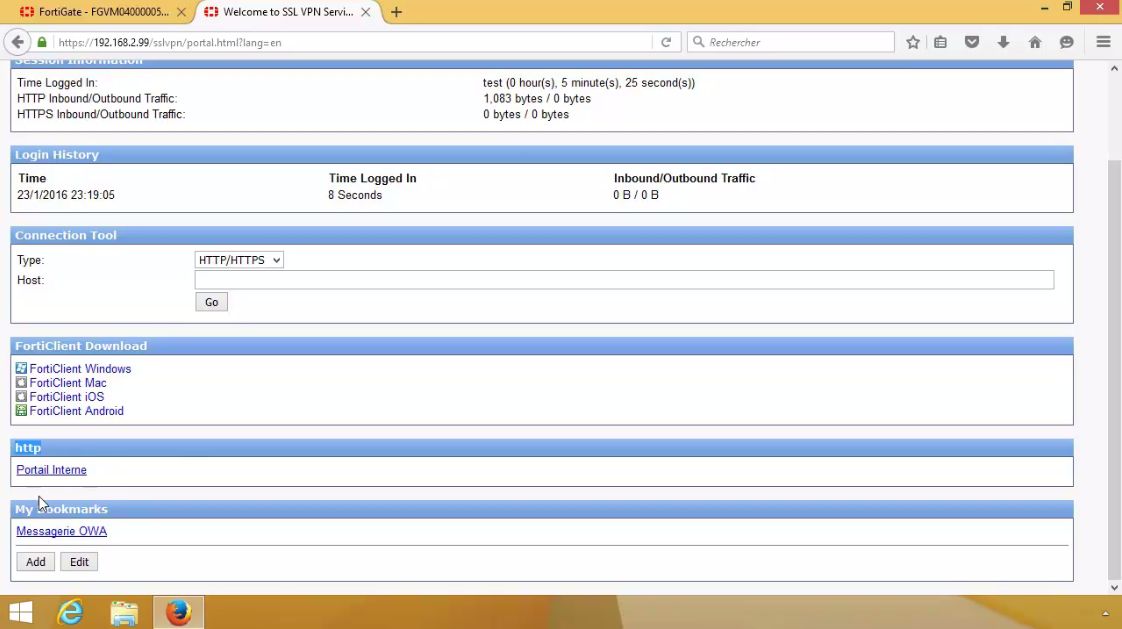Image resolution: width=1122 pixels, height=629 pixels.
Task: Save page to Pocket icon
Action: pos(972,42)
